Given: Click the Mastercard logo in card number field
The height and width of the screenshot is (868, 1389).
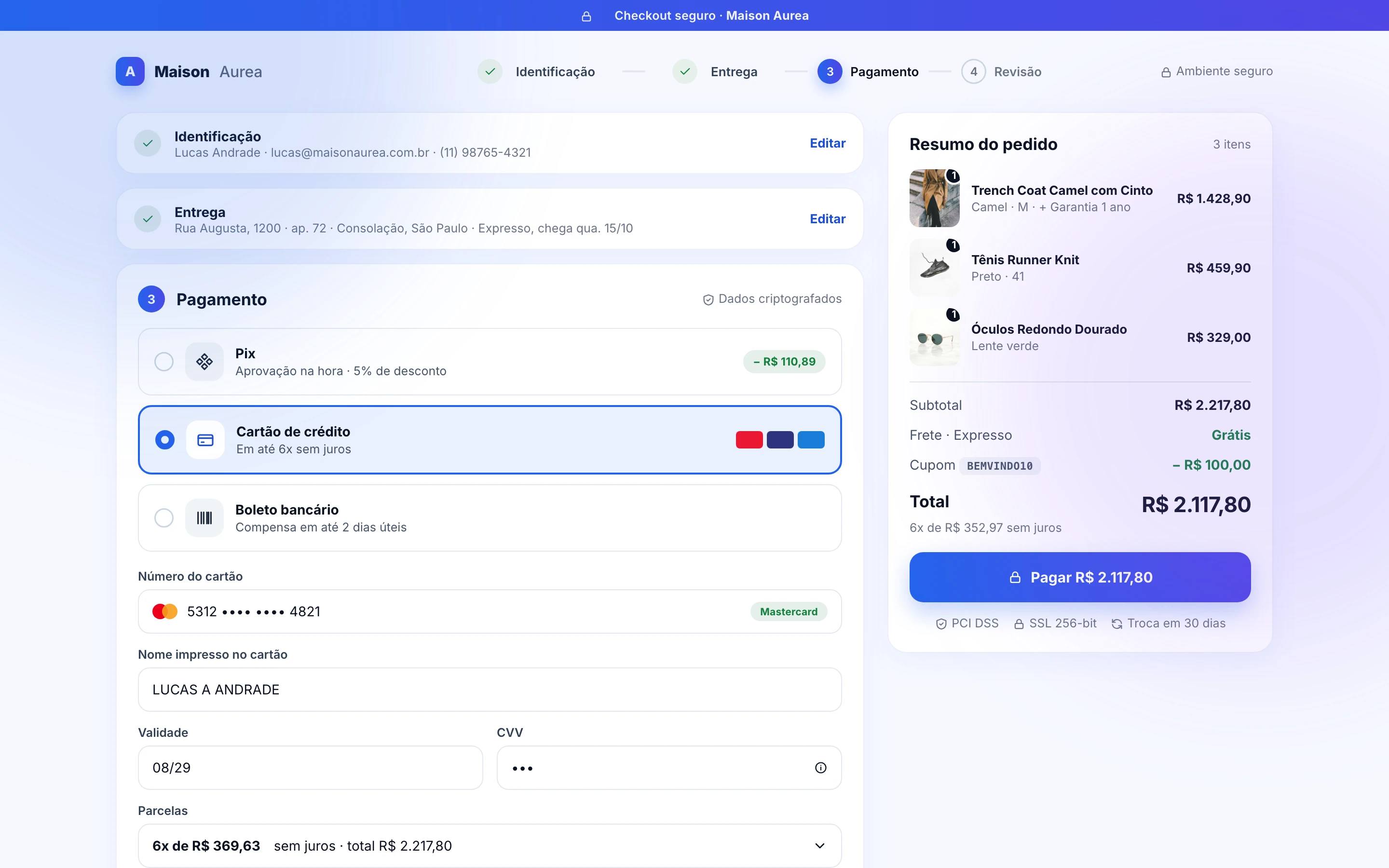Looking at the screenshot, I should 165,611.
